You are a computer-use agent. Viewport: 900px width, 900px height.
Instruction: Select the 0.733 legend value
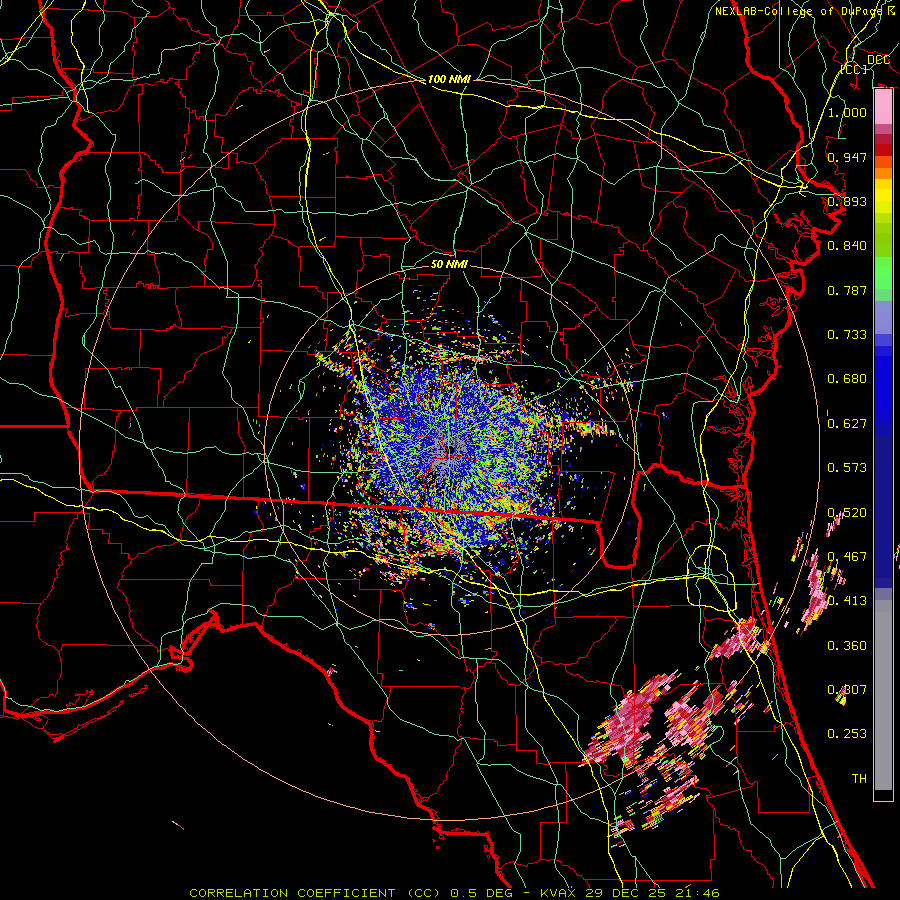pyautogui.click(x=847, y=335)
